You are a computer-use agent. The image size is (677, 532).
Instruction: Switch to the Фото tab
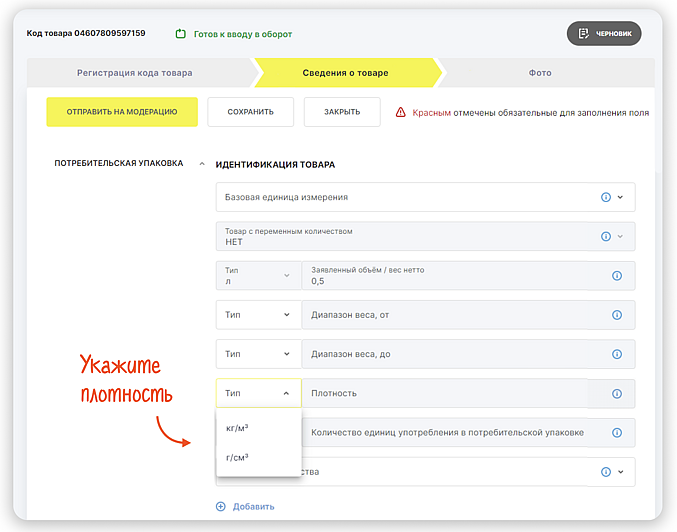tap(540, 73)
